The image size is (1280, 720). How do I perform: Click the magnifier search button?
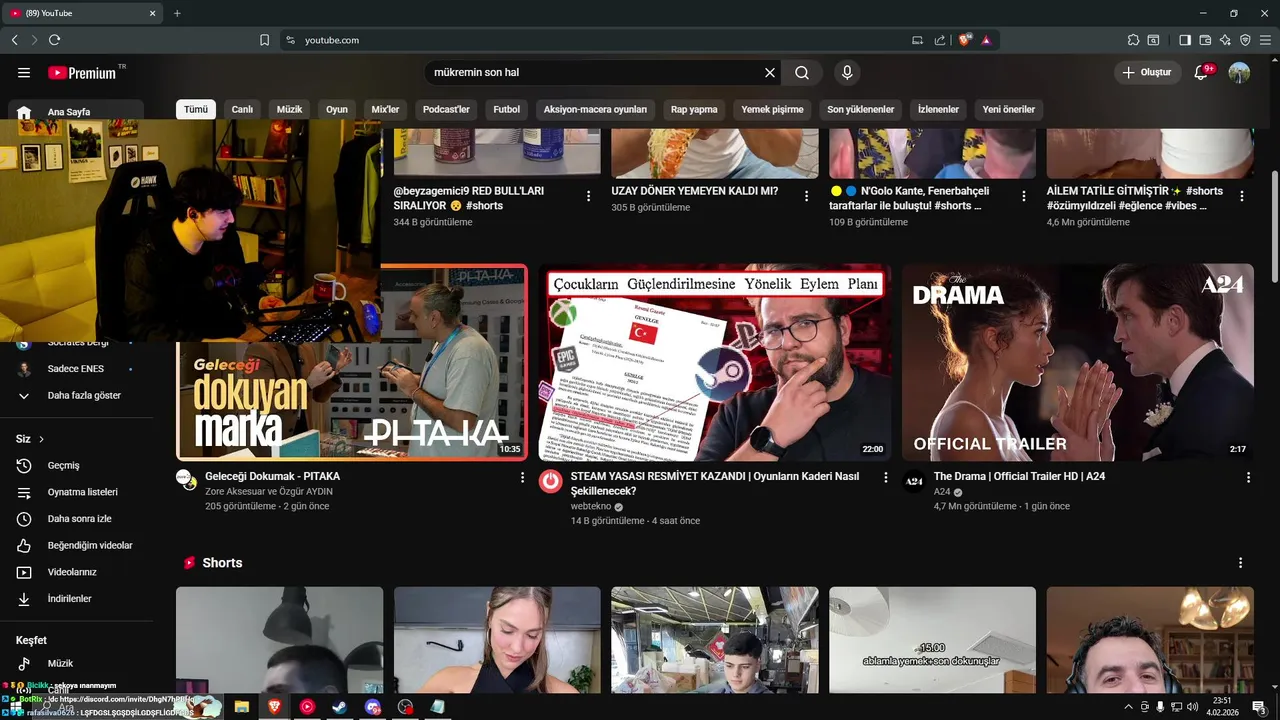(802, 73)
